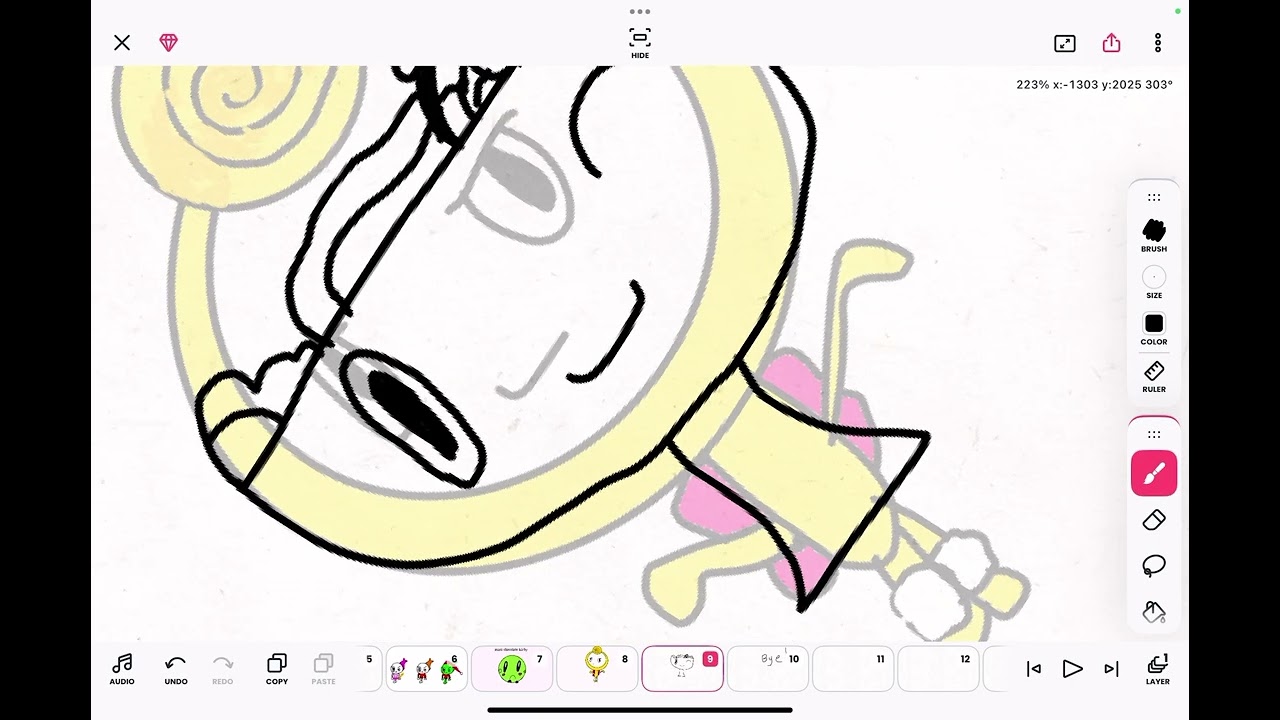Open the Audio panel
1280x720 pixels.
point(122,669)
